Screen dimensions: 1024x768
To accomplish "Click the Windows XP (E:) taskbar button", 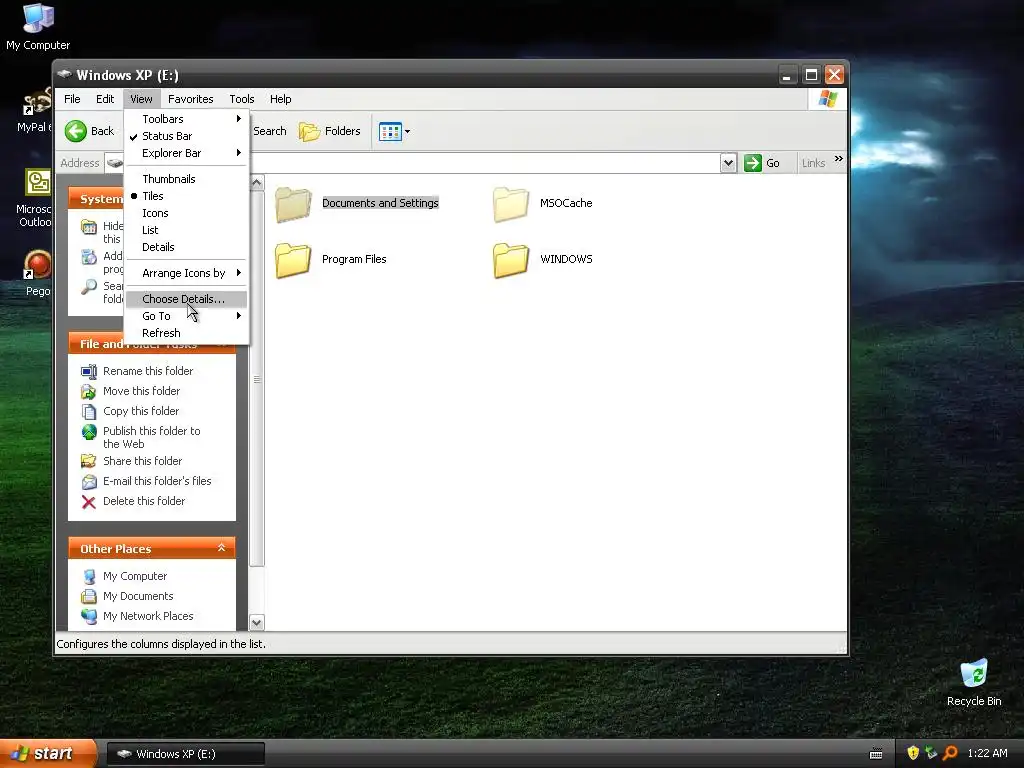I will click(185, 754).
